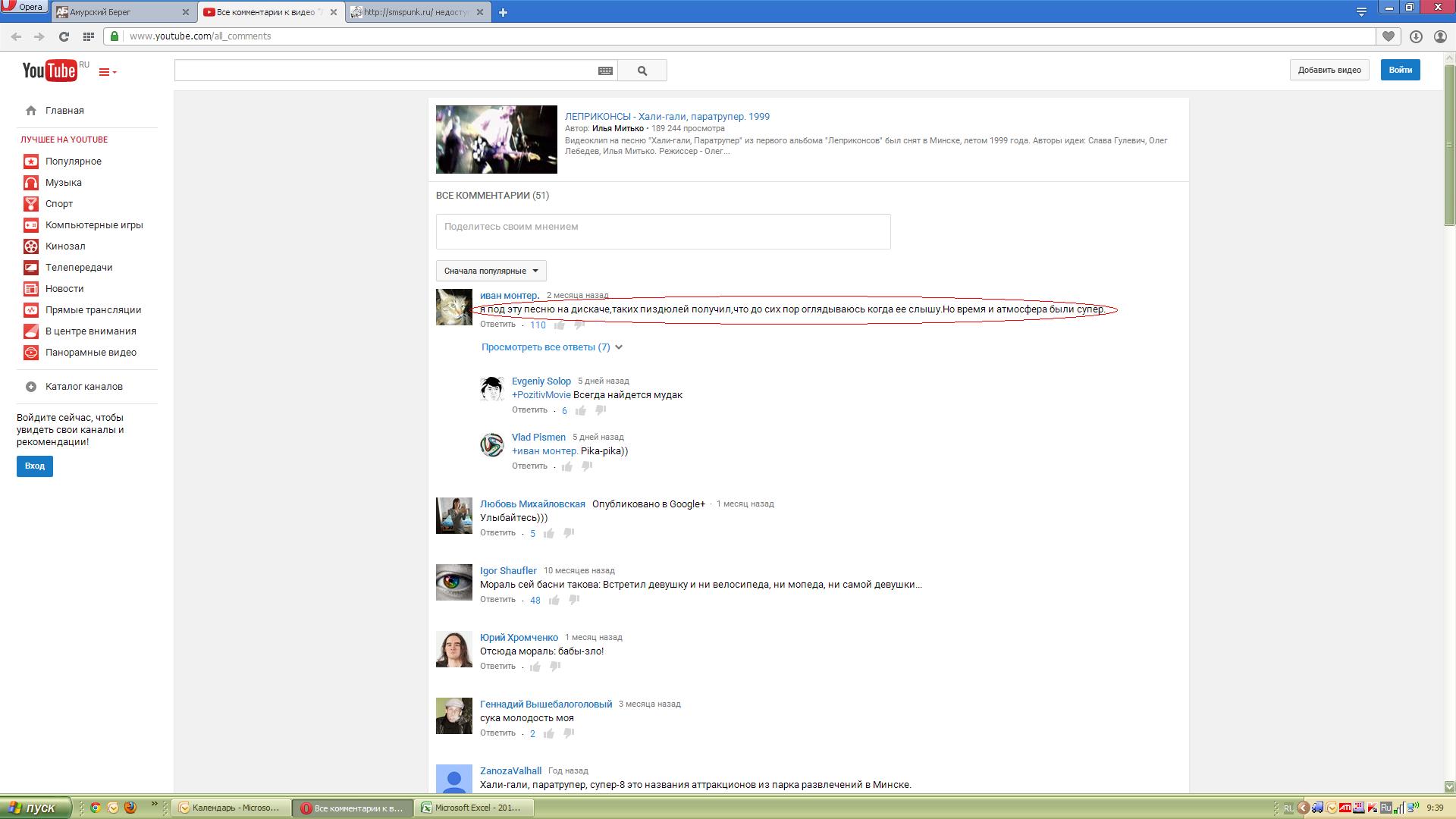The width and height of the screenshot is (1456, 819).
Task: Click the video thumbnail
Action: (497, 140)
